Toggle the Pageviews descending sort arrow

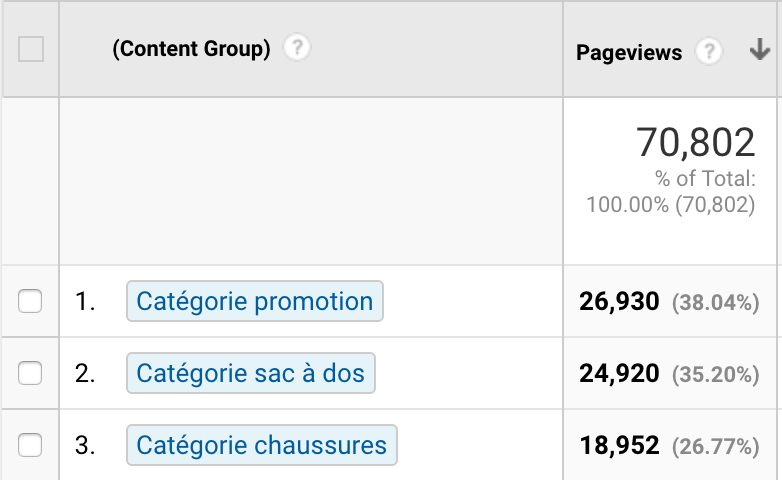coord(760,49)
